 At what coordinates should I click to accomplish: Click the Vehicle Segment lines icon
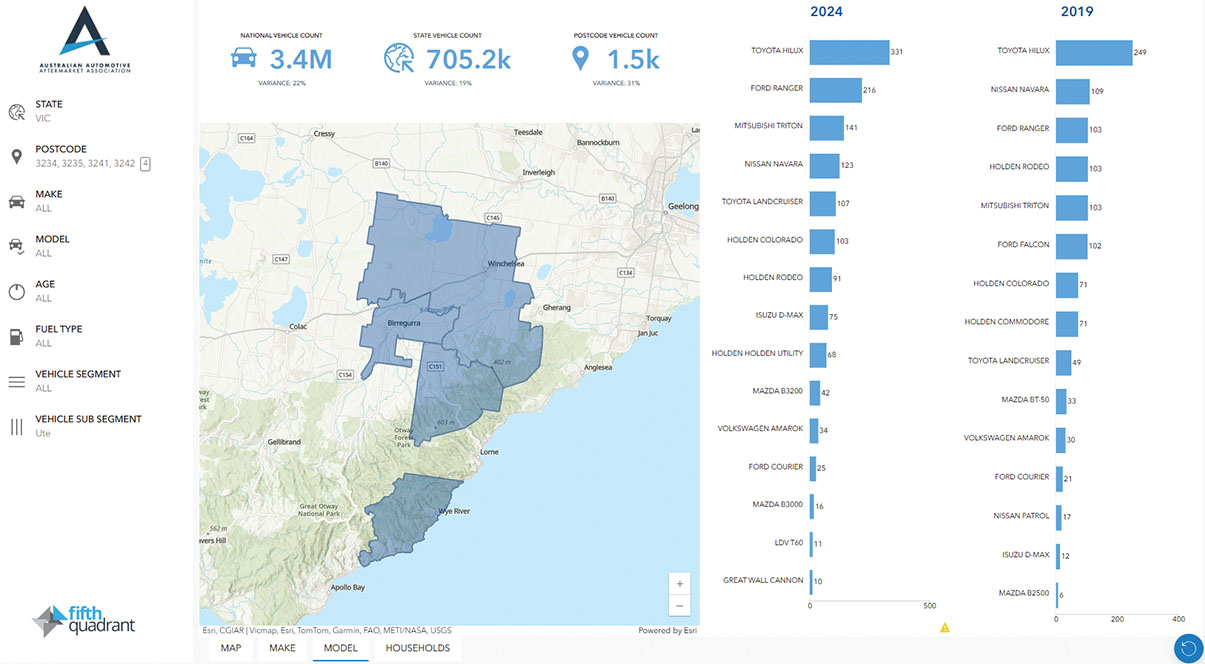click(16, 382)
